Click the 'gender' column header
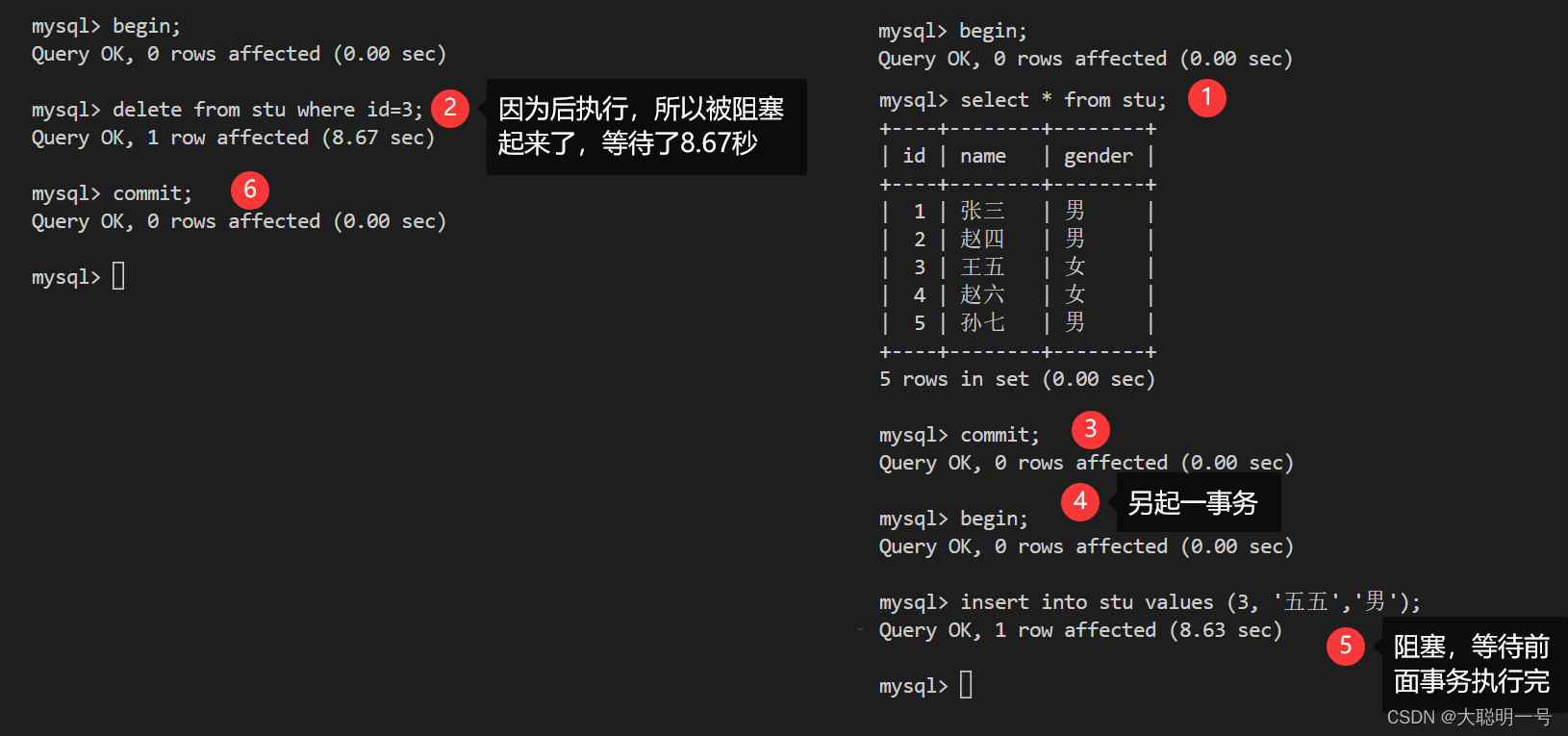 coord(1099,156)
